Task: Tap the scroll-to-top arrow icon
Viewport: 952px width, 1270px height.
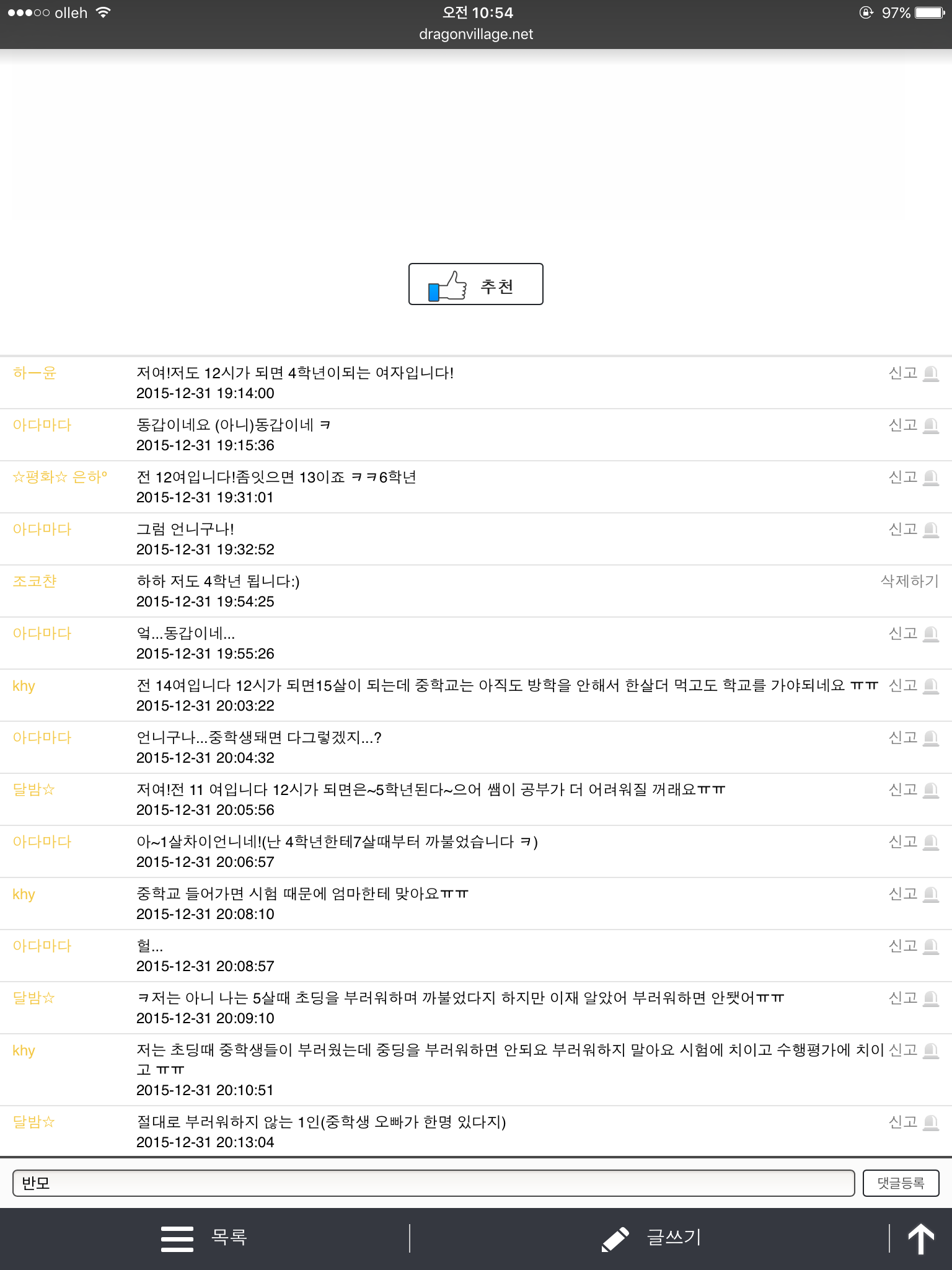Action: [x=920, y=1238]
